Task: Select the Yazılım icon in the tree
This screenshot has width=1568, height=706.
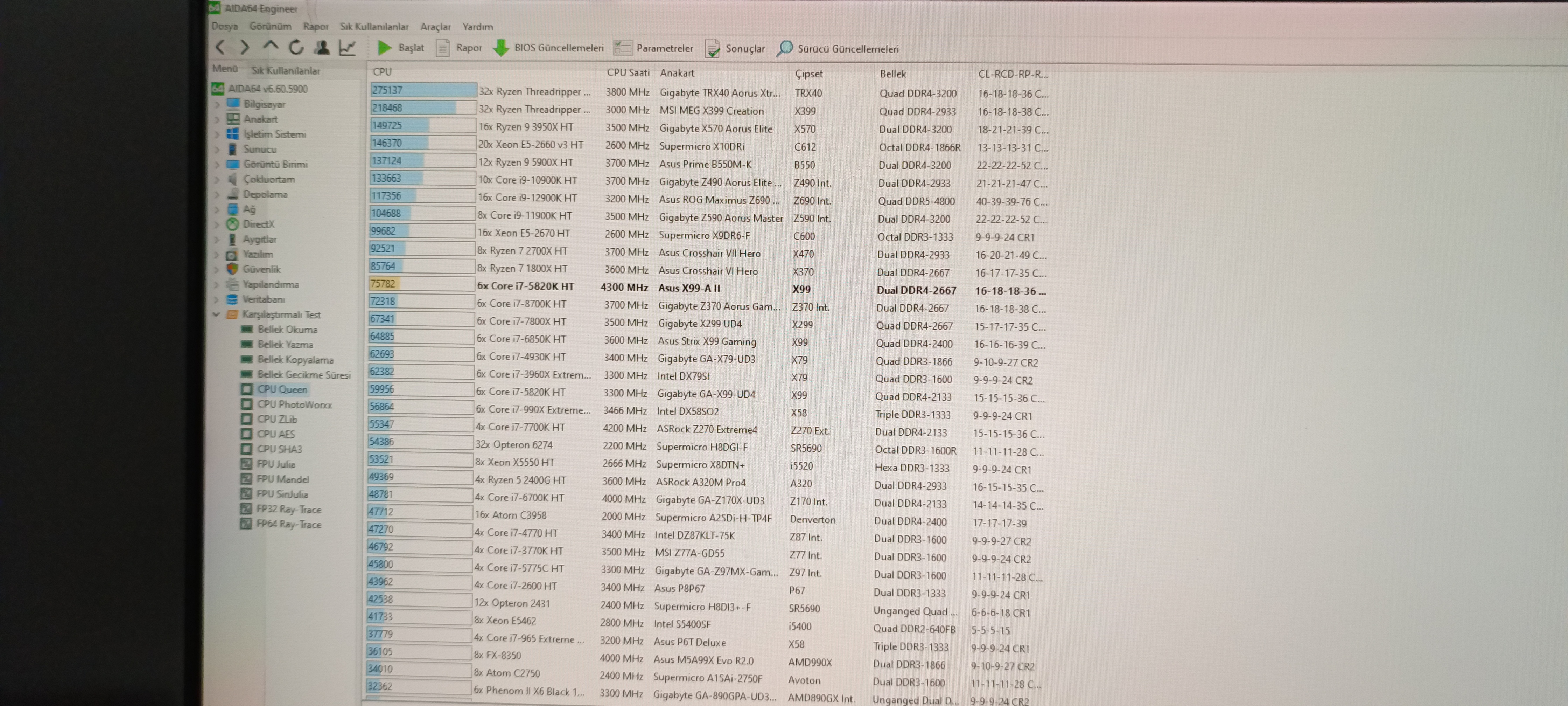Action: point(232,255)
